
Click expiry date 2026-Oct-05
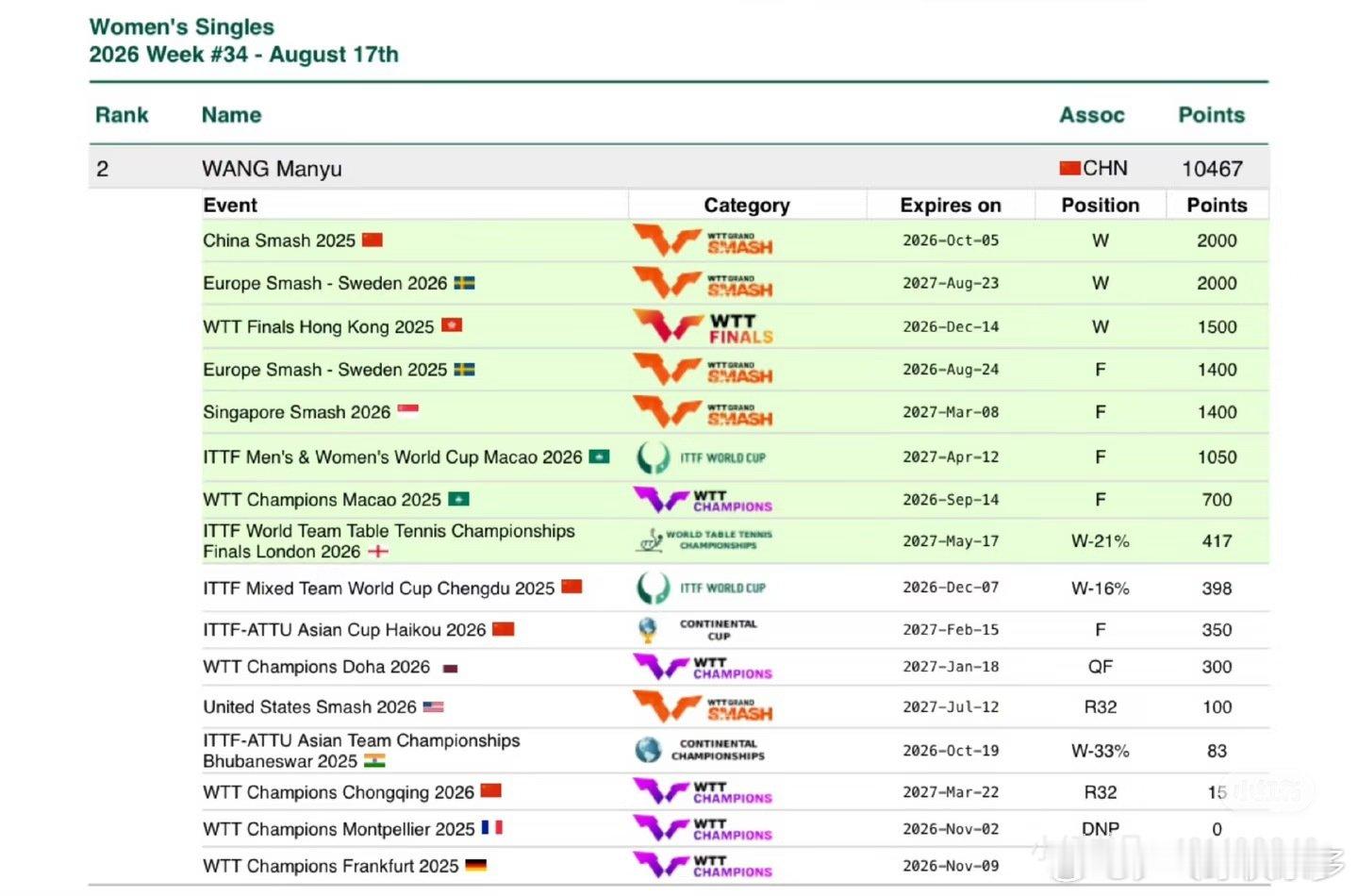(951, 241)
